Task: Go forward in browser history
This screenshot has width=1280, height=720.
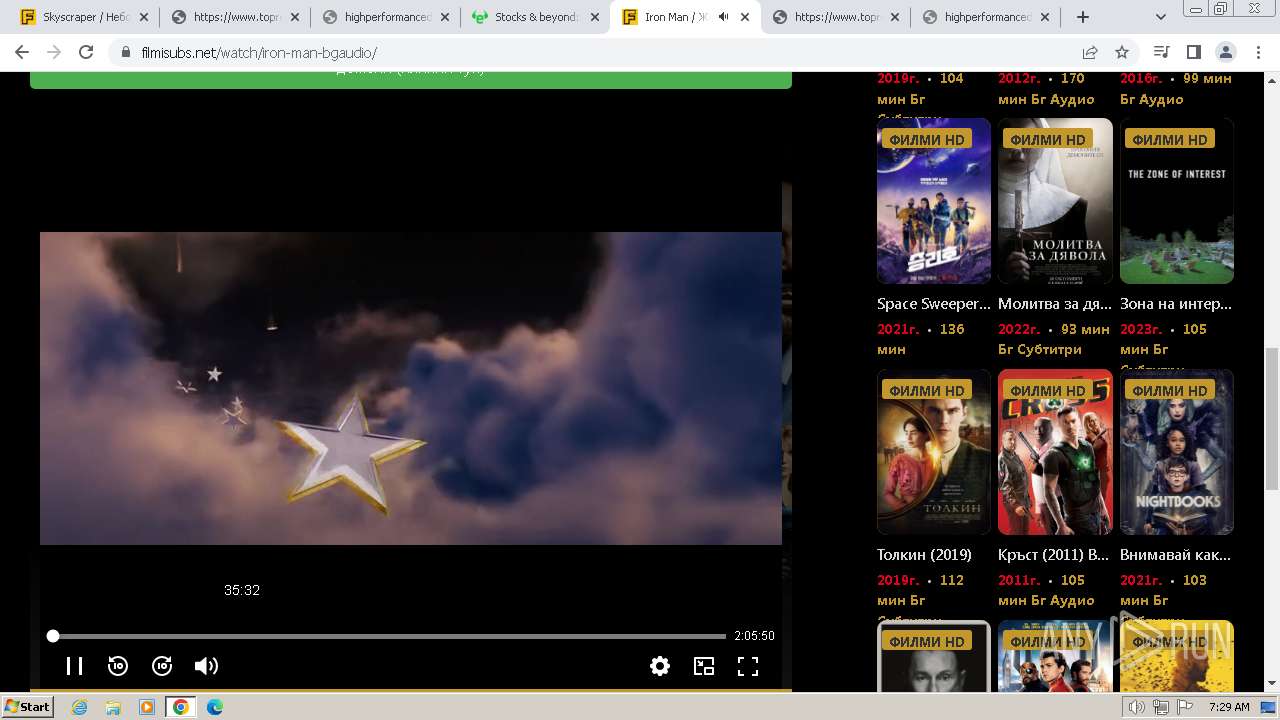Action: tap(54, 52)
